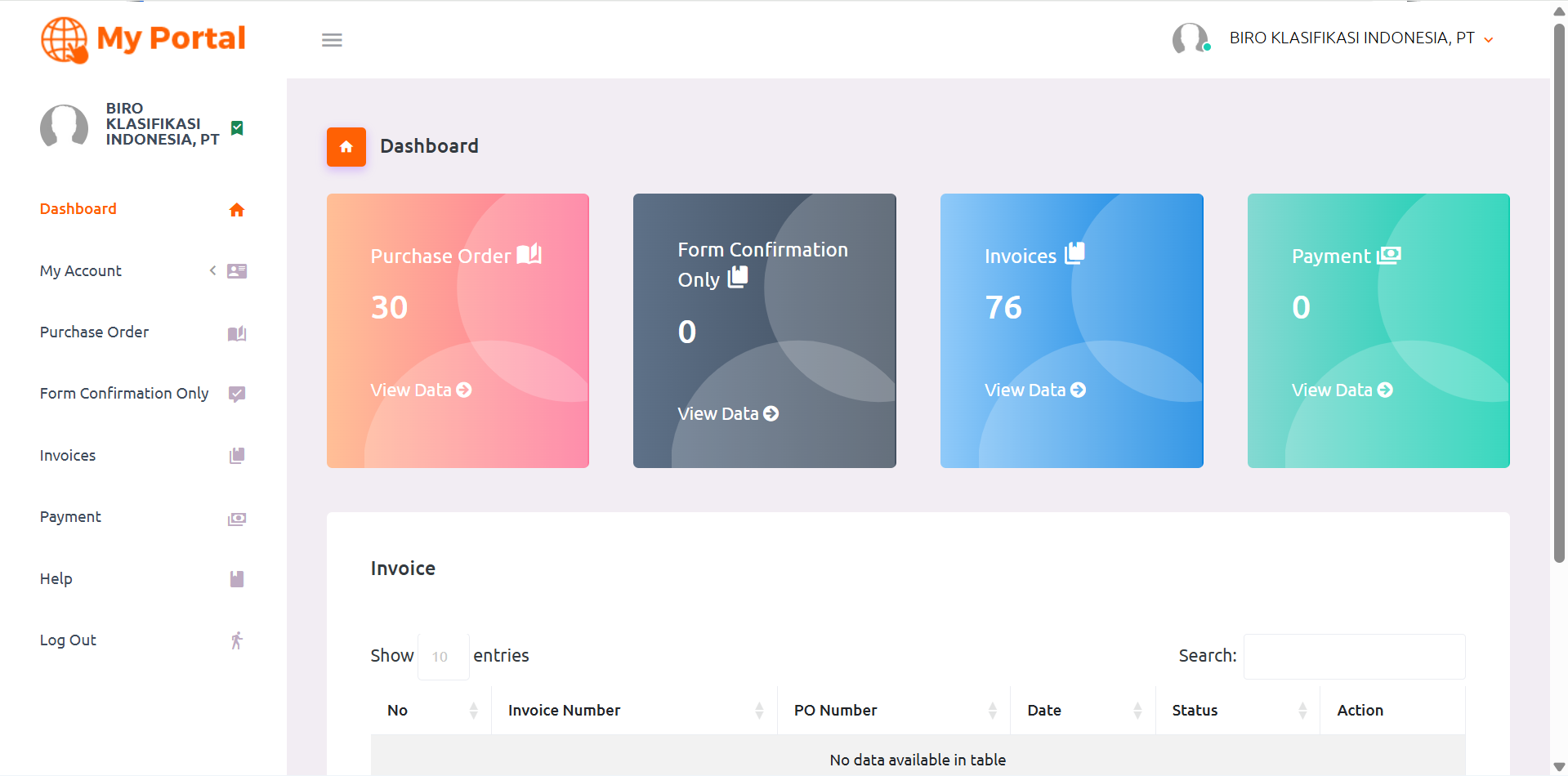Click the Payment card title
Image resolution: width=1568 pixels, height=776 pixels.
click(1331, 256)
